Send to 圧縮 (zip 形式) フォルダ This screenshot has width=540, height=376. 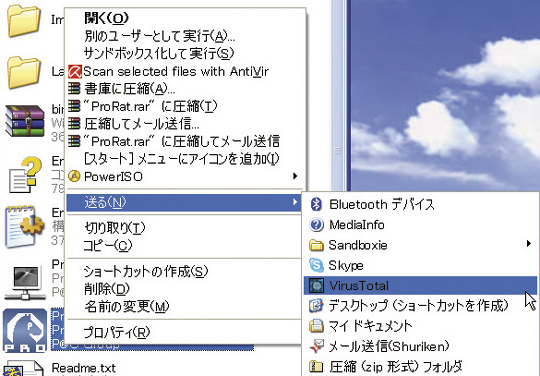pyautogui.click(x=420, y=366)
